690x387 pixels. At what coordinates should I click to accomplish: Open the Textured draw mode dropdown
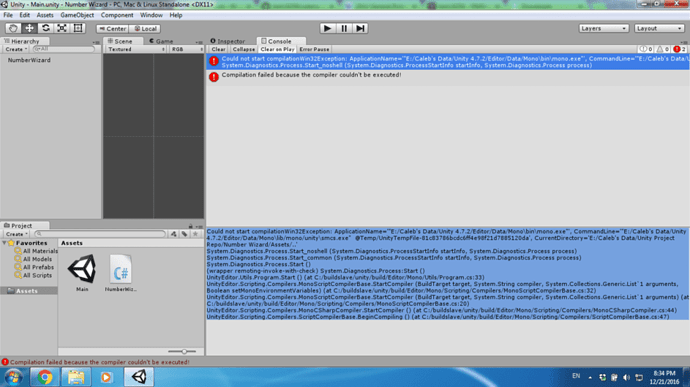point(136,49)
